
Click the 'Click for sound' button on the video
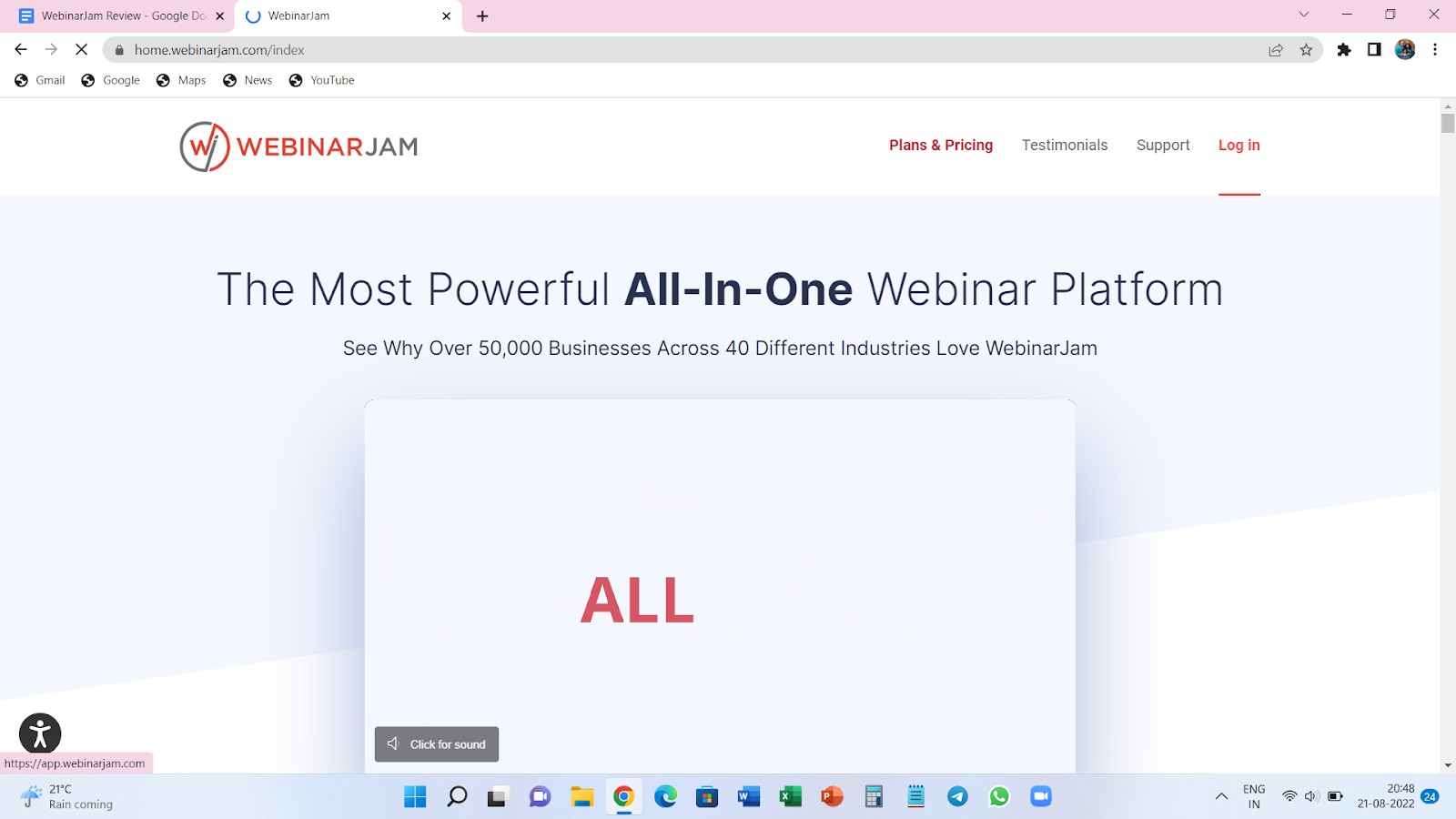point(436,743)
